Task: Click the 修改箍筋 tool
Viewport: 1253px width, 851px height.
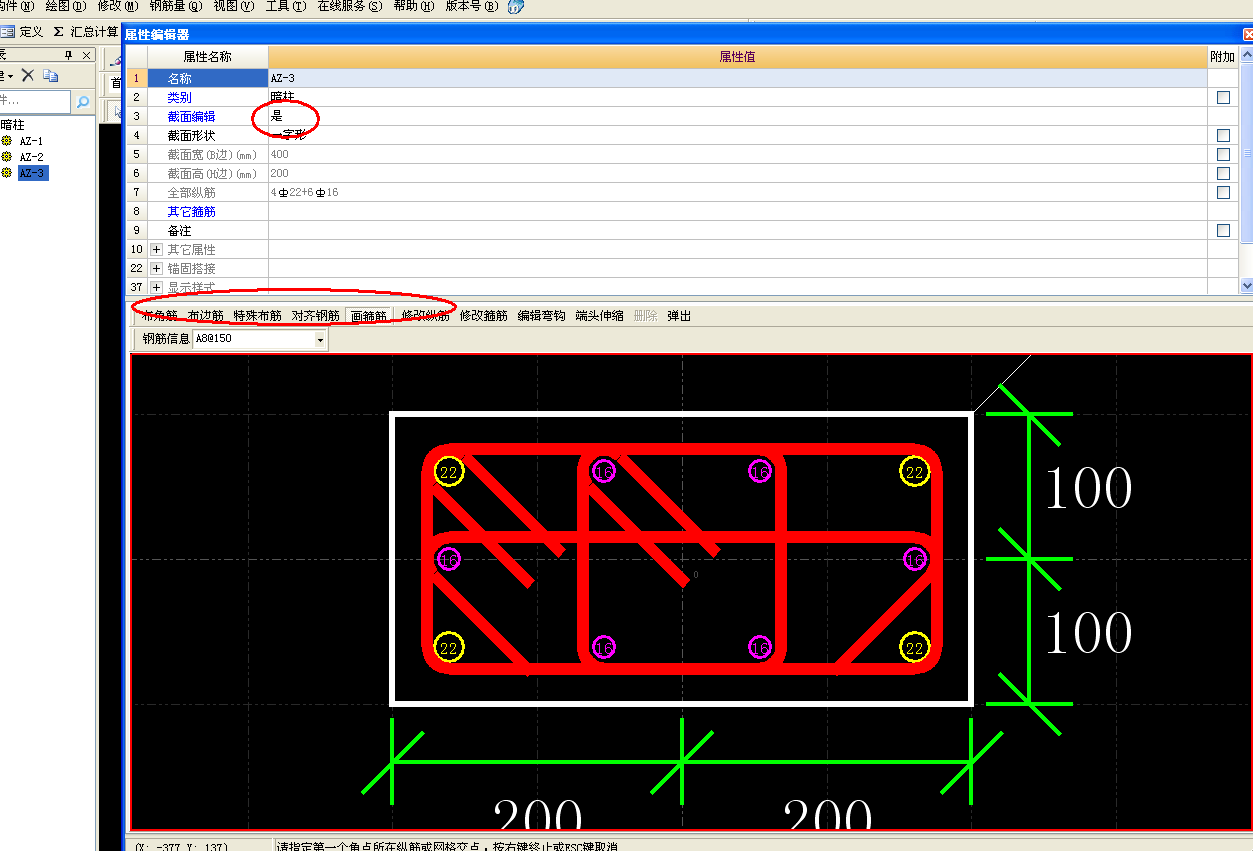Action: (x=484, y=316)
